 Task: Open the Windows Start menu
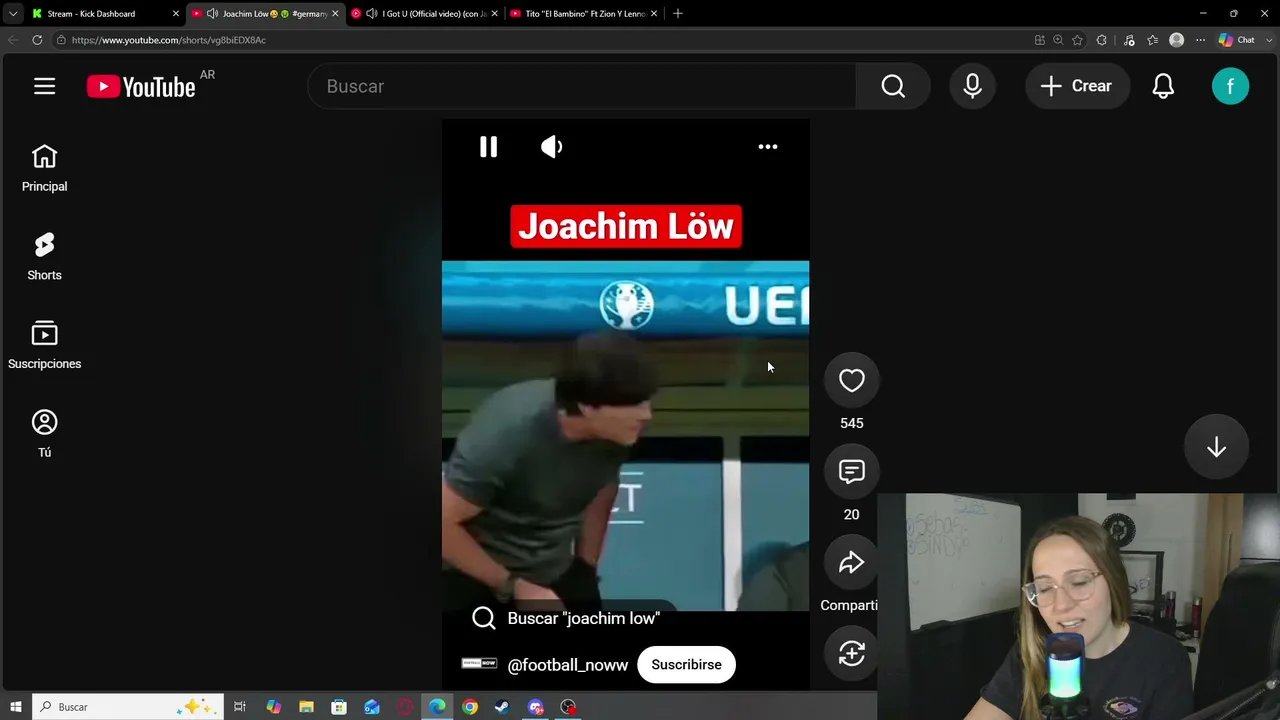click(x=16, y=707)
